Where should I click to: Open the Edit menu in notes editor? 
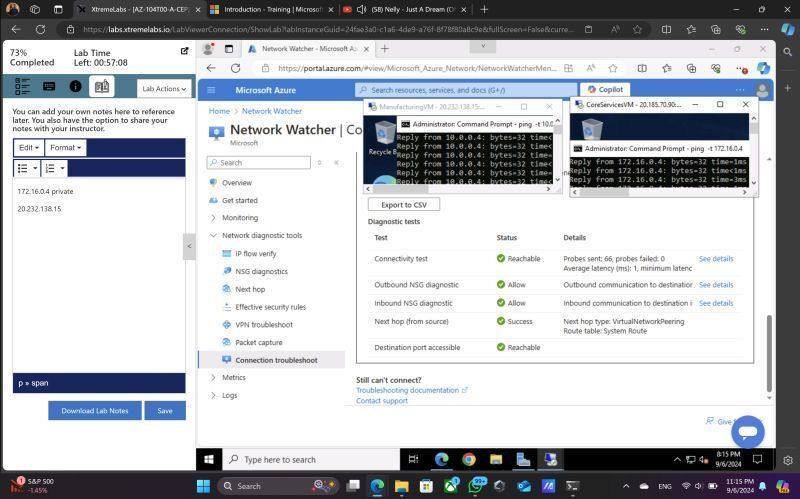pyautogui.click(x=29, y=147)
